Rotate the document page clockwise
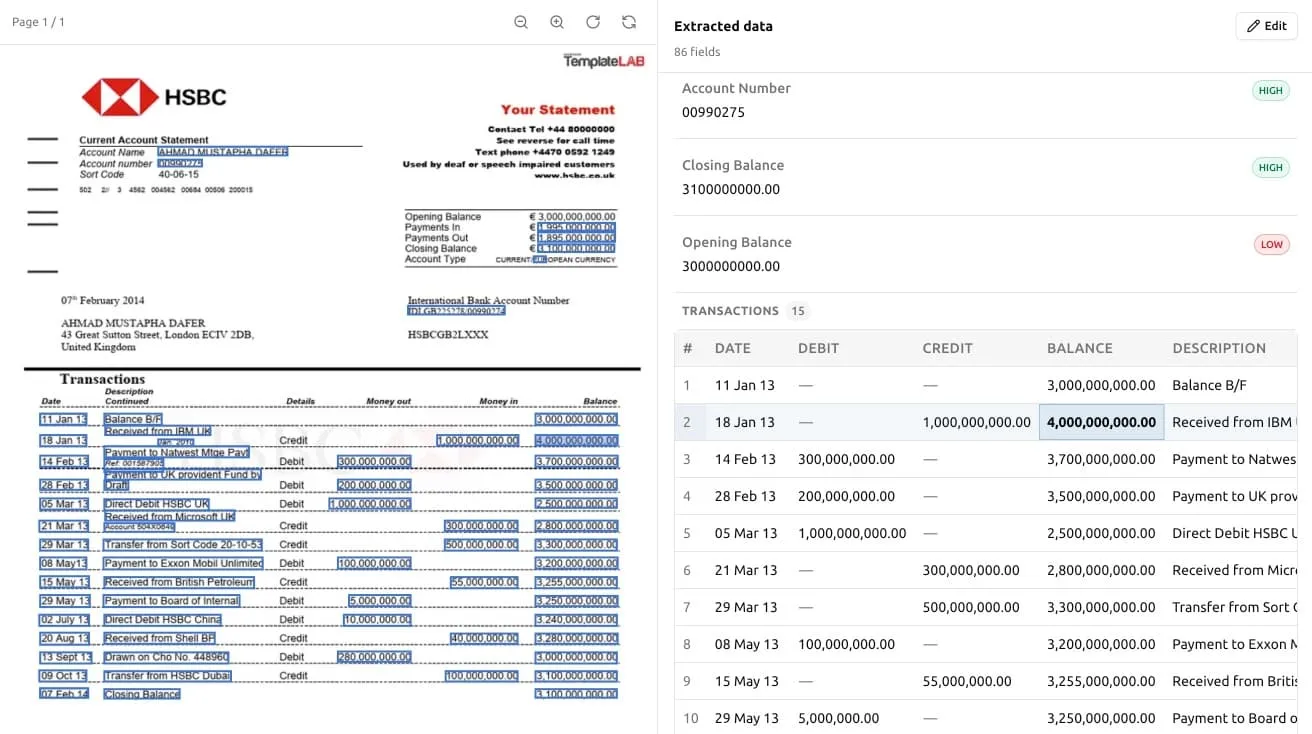This screenshot has height=734, width=1312. [593, 22]
